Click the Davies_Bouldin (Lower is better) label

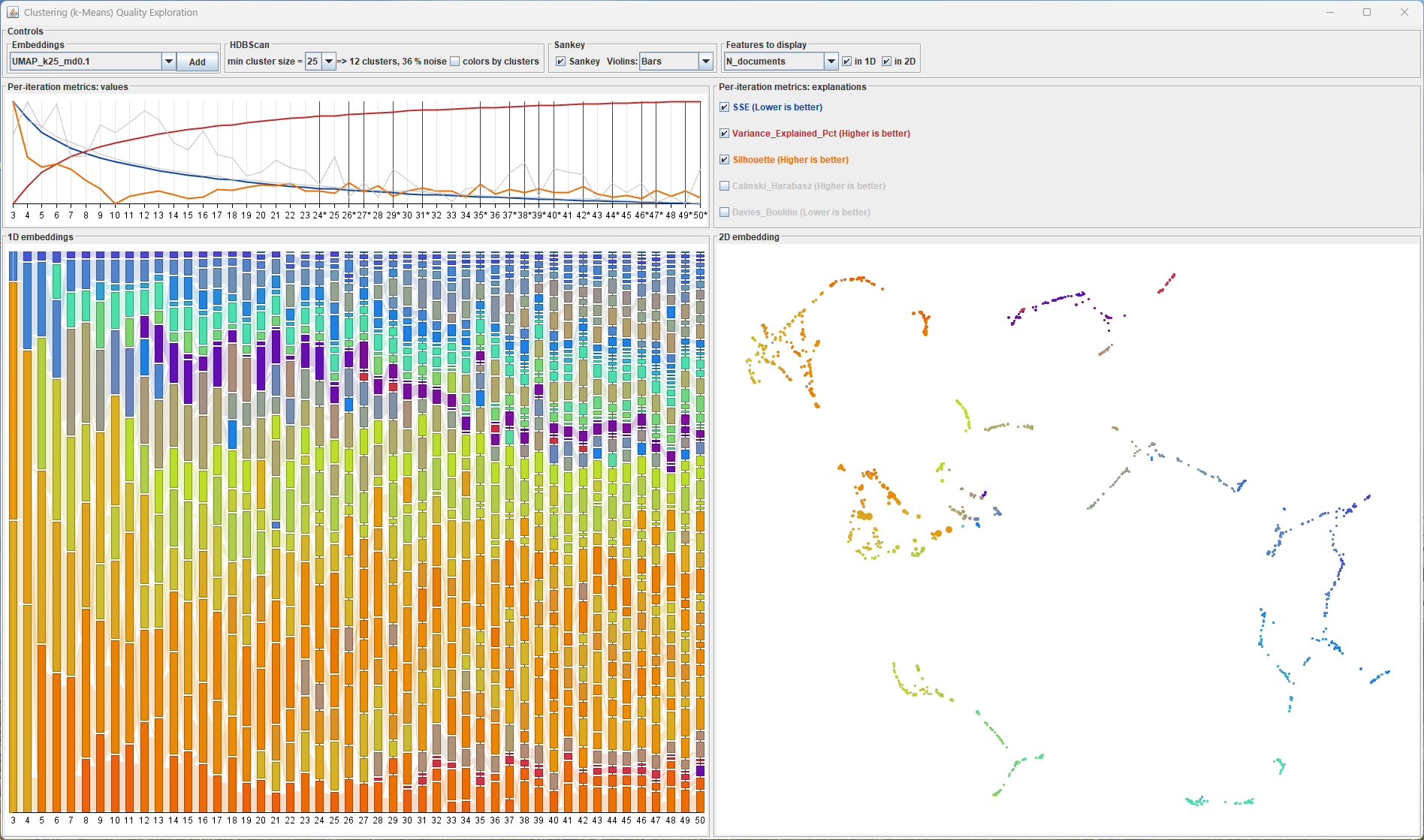(801, 212)
